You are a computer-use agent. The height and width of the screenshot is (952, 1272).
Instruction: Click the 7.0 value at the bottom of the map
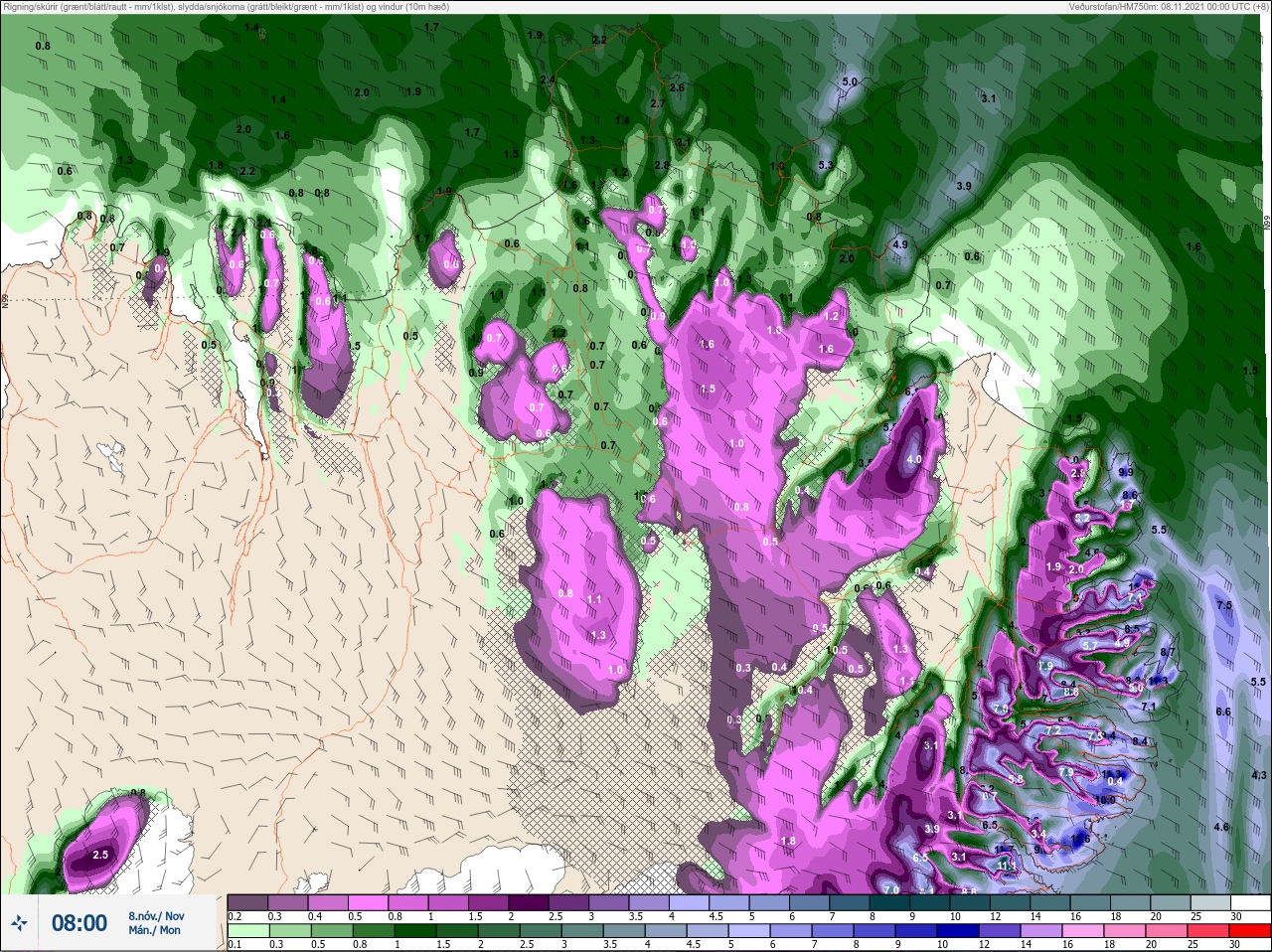pos(891,889)
